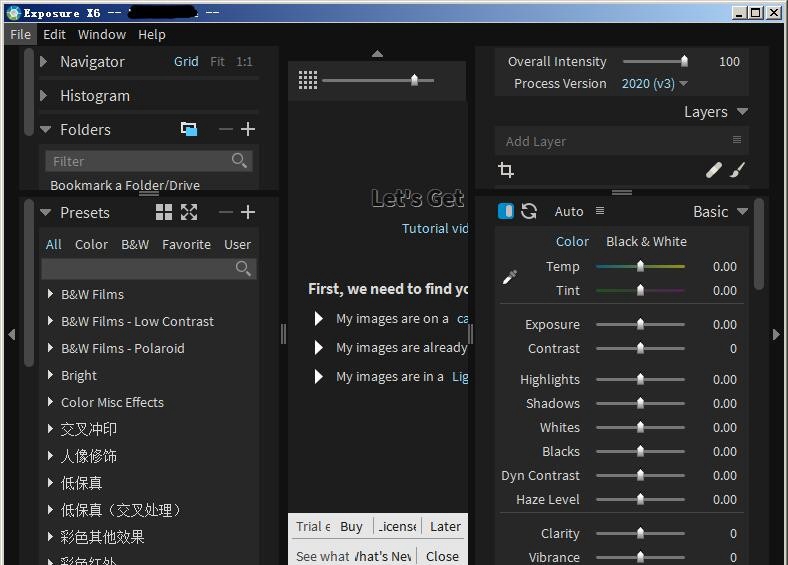Collapse the Presets panel

(45, 212)
